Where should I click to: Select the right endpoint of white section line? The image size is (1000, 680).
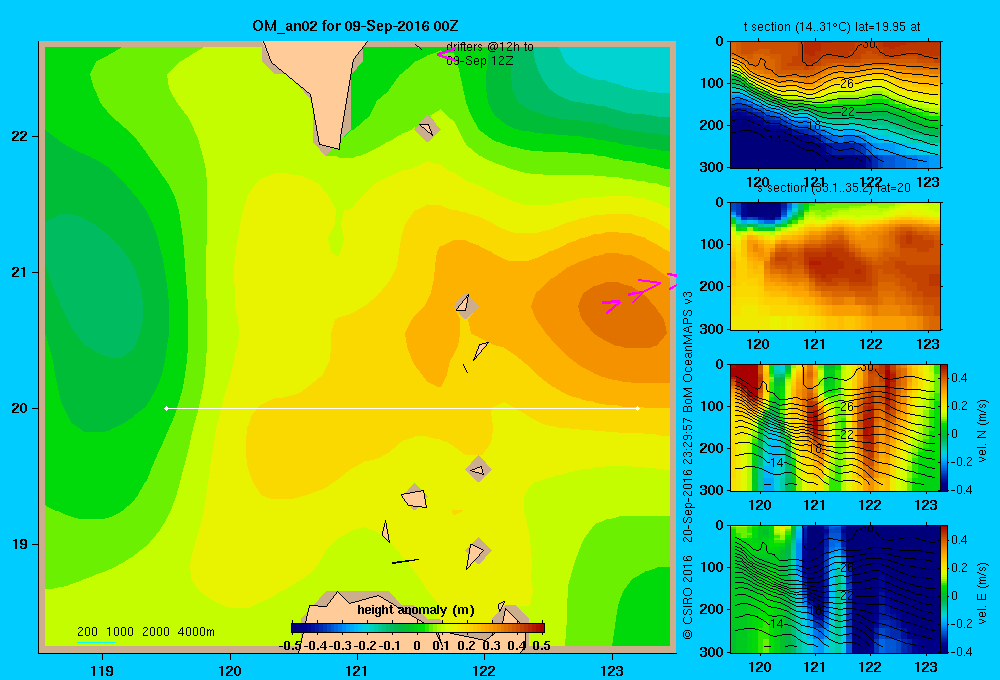click(x=638, y=408)
